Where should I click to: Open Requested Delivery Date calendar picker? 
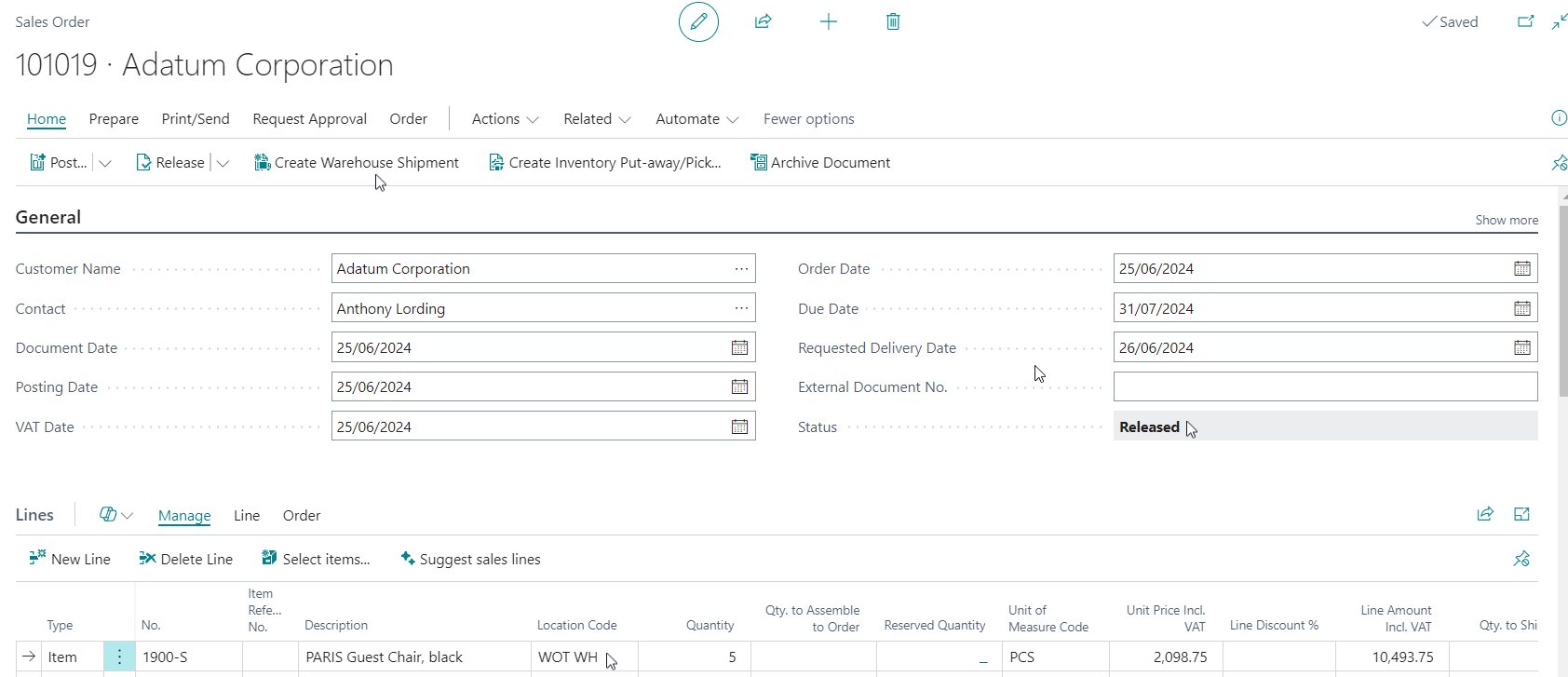1522,347
